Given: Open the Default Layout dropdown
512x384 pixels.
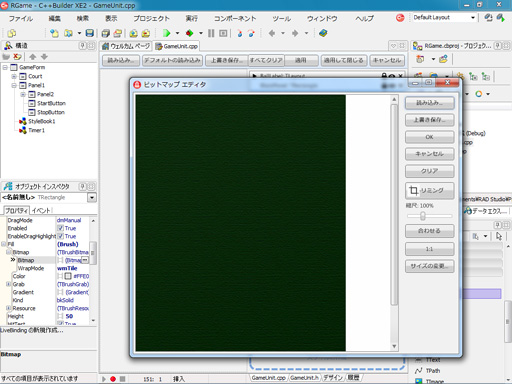Looking at the screenshot, I should (x=473, y=17).
